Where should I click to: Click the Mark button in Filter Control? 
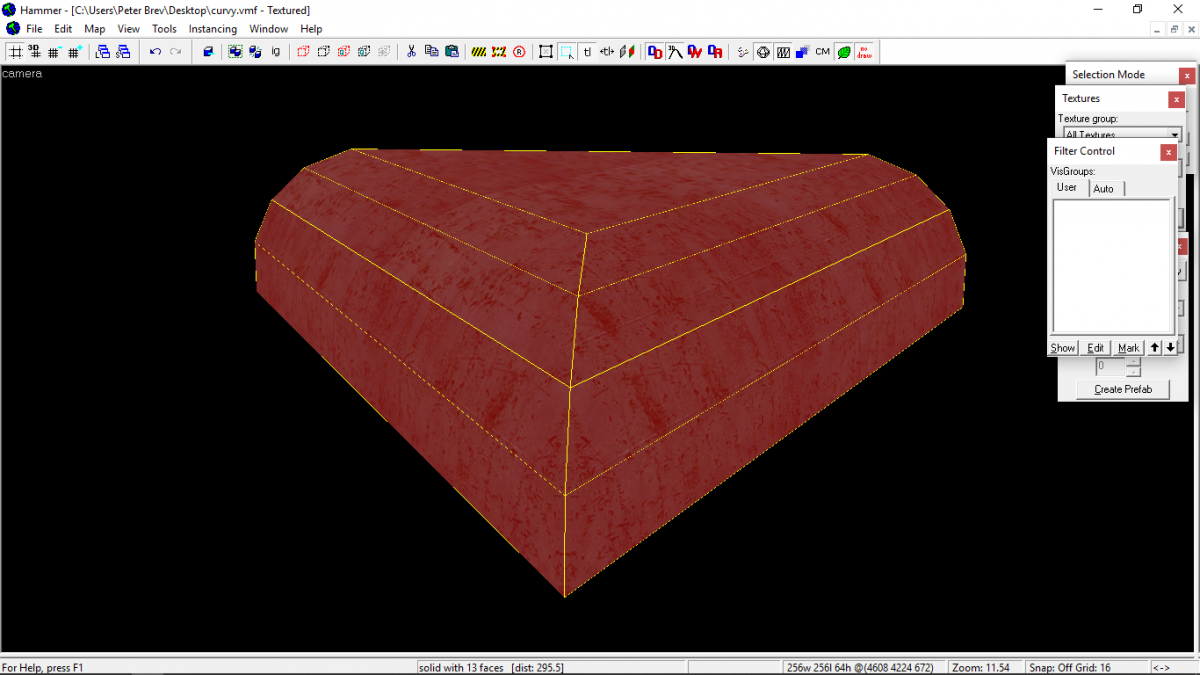click(1128, 347)
